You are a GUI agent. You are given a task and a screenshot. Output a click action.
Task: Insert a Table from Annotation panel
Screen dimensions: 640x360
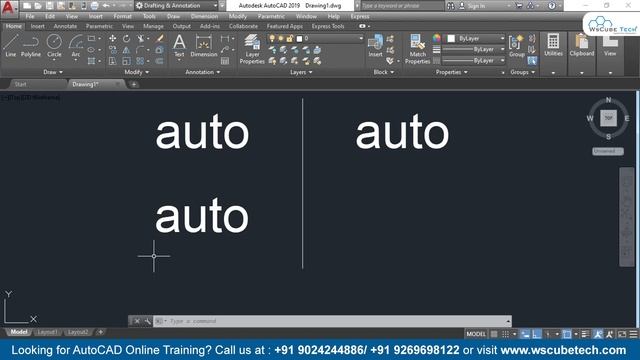225,61
